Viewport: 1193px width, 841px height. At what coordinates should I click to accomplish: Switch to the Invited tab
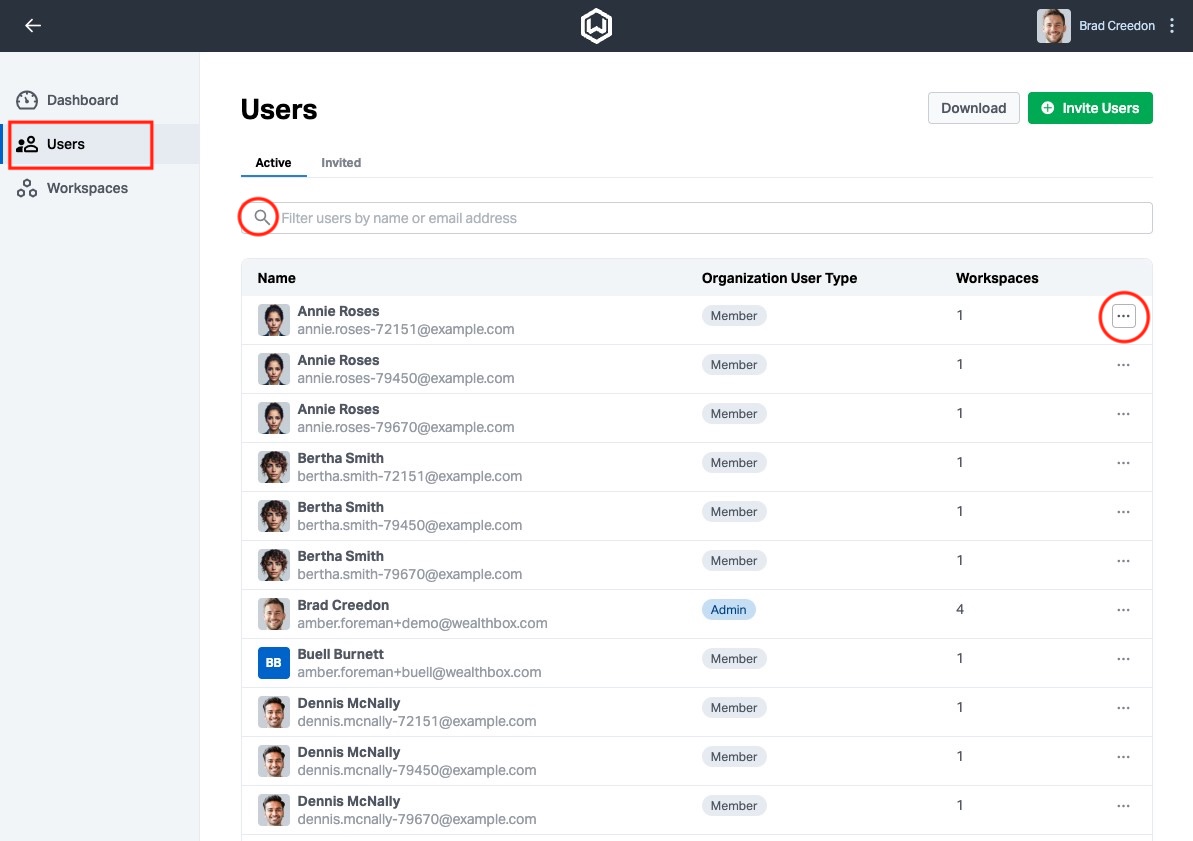[x=341, y=163]
